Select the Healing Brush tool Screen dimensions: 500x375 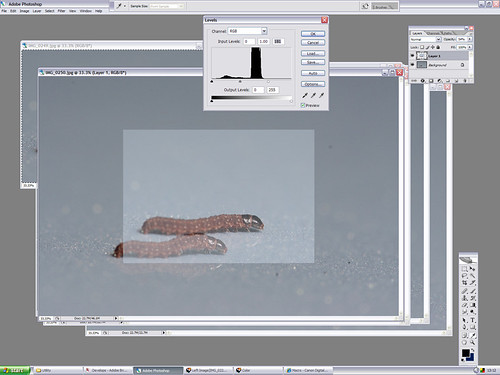[464, 292]
